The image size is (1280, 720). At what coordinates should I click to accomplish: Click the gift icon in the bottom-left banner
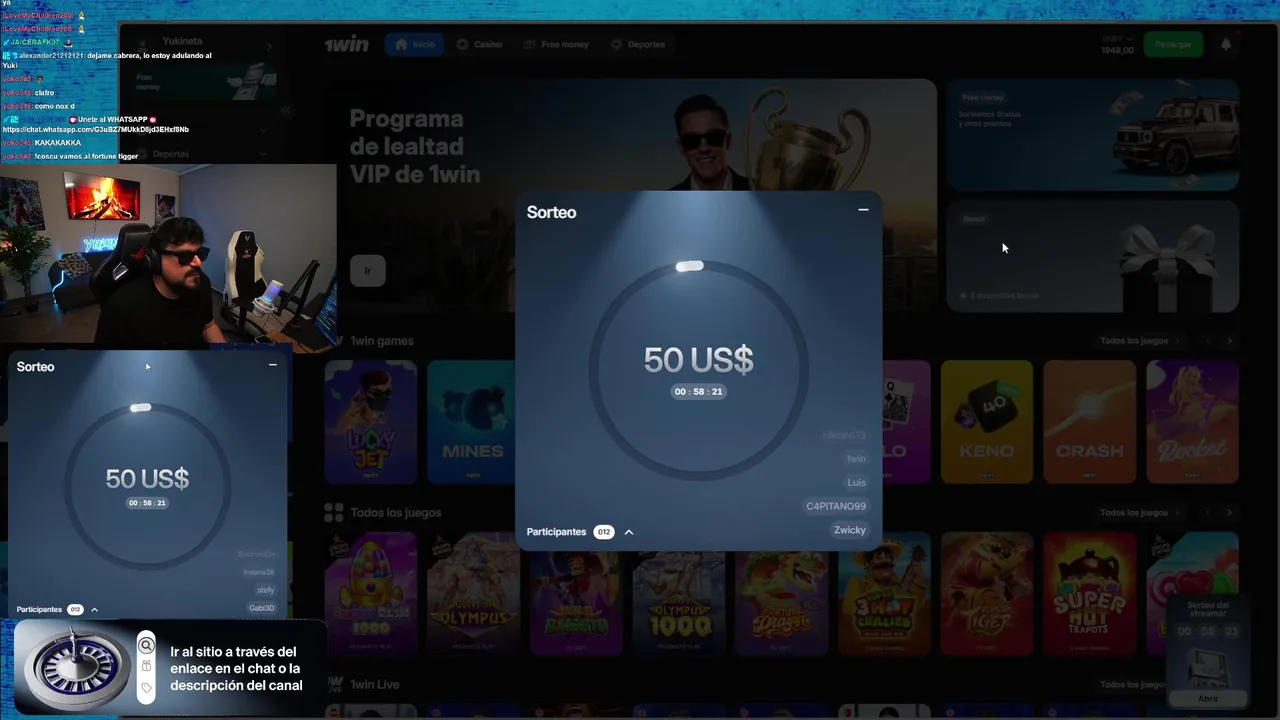[x=147, y=667]
